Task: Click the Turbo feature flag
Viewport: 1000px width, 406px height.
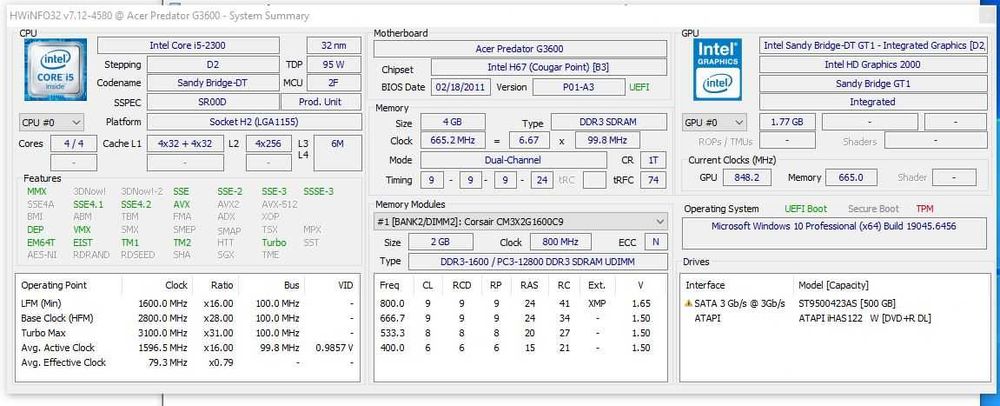Action: [274, 243]
